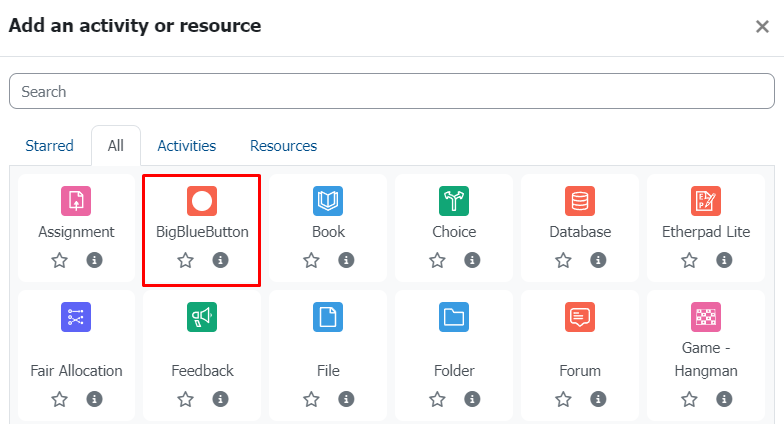Select the Database activity icon
This screenshot has width=784, height=424.
[x=580, y=201]
